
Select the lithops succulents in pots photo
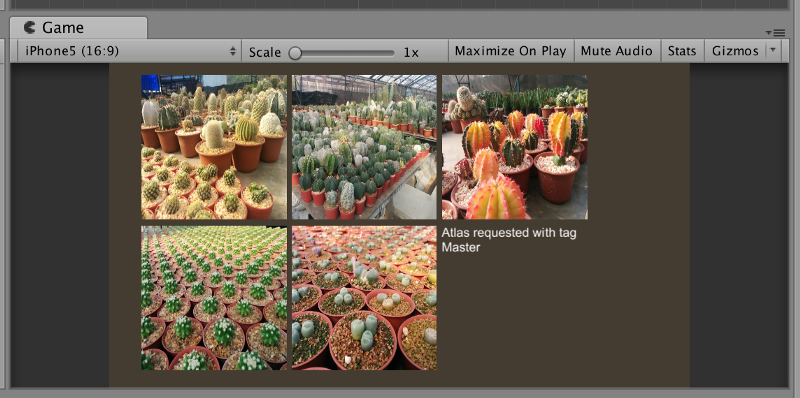click(x=364, y=298)
